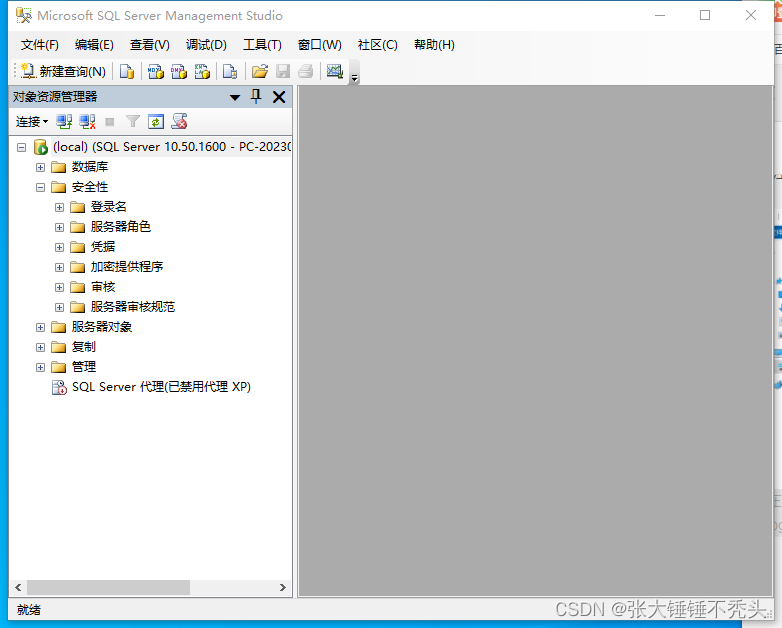The height and width of the screenshot is (628, 782).
Task: Click the Object Explorer horizontal scrollbar thumb
Action: coord(108,587)
